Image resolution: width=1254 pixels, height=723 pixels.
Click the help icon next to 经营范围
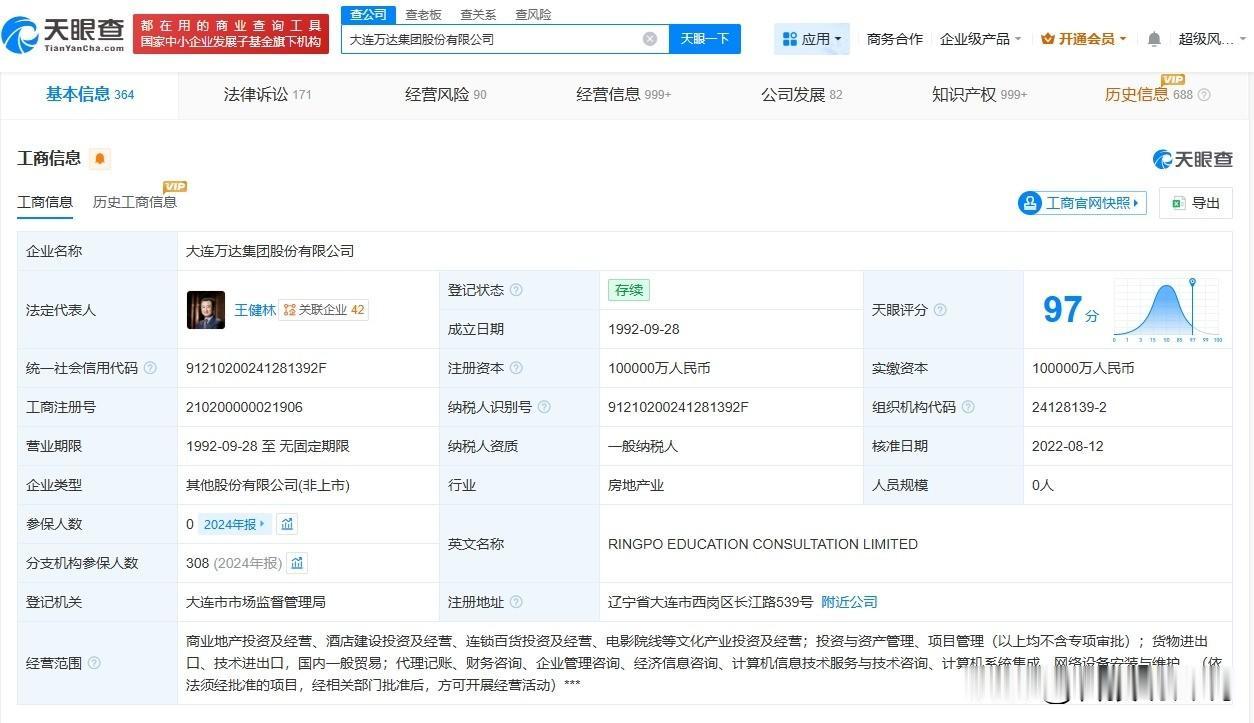[x=94, y=663]
